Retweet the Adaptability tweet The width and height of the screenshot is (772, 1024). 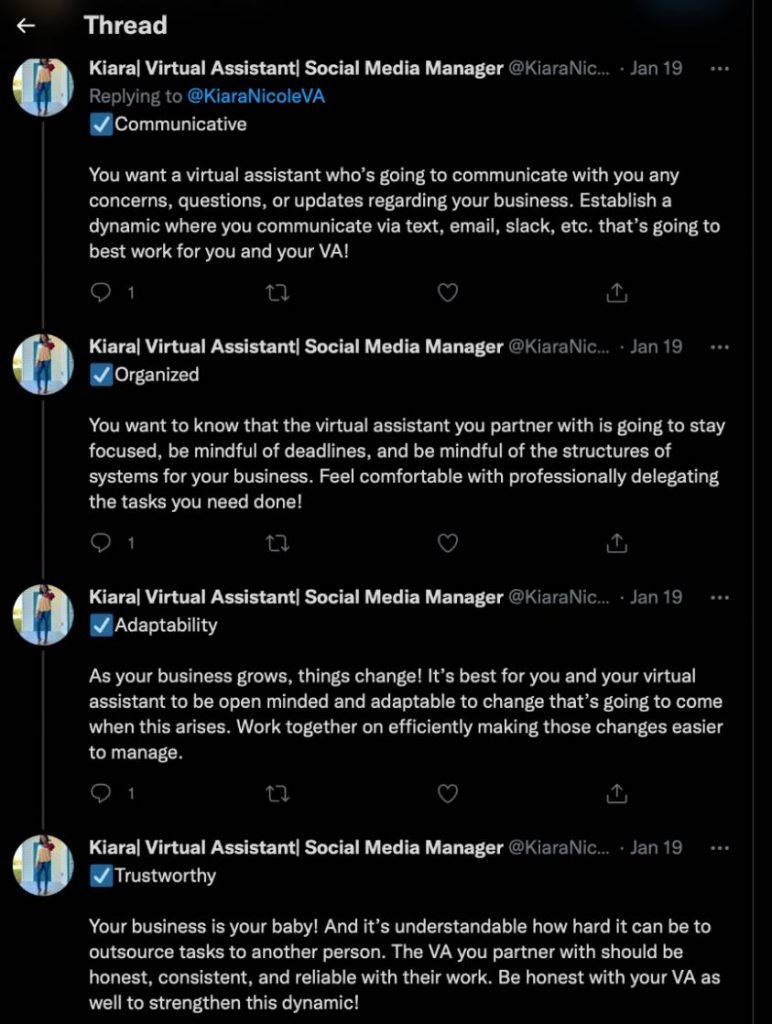pyautogui.click(x=280, y=793)
